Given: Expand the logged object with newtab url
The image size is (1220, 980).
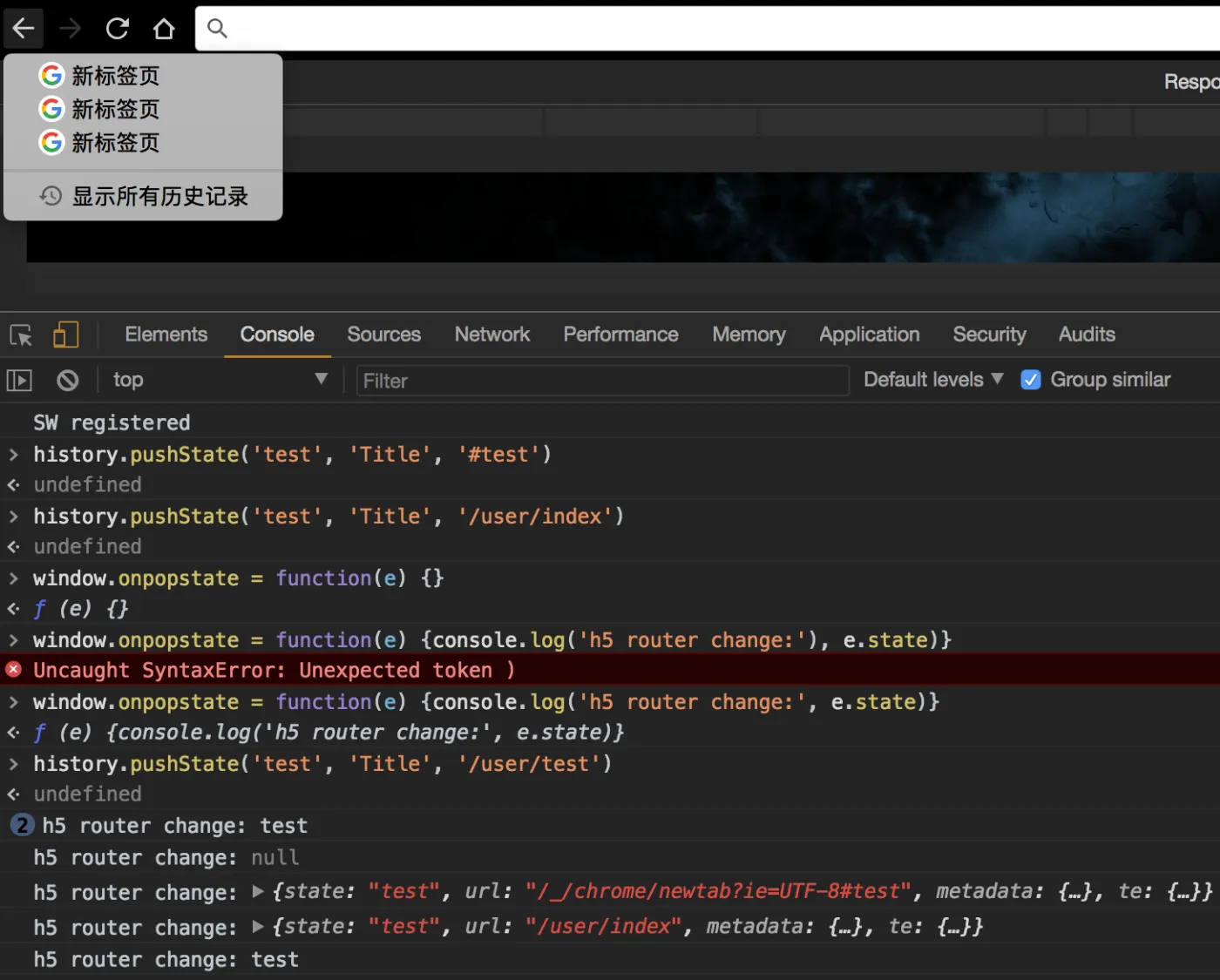Looking at the screenshot, I should 258,892.
